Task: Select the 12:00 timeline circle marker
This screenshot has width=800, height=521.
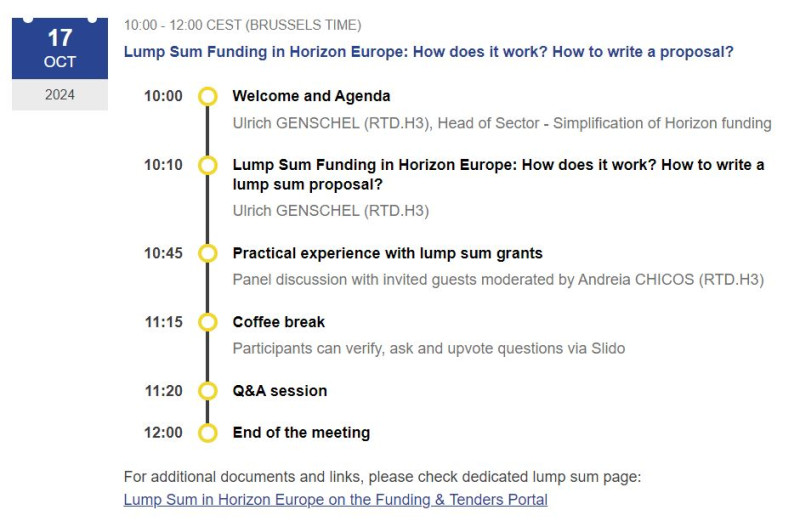Action: 208,433
